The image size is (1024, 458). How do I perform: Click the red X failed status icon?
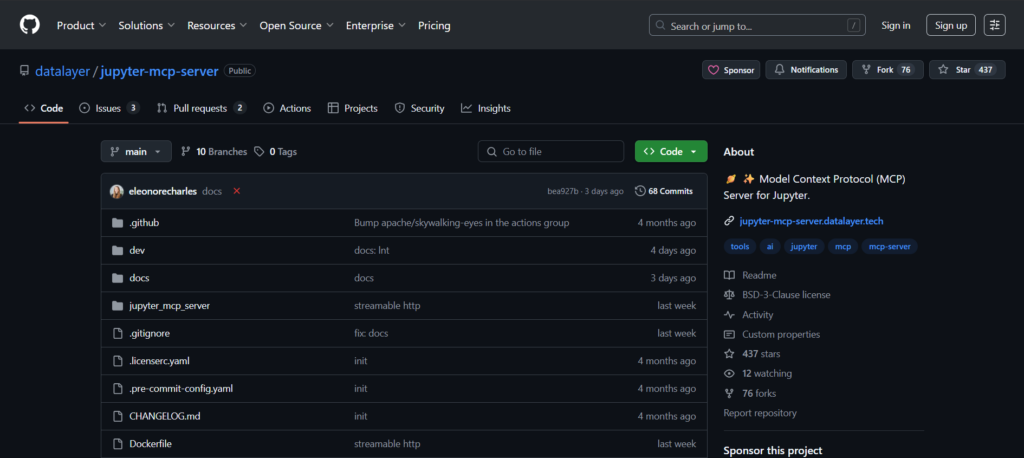click(236, 191)
